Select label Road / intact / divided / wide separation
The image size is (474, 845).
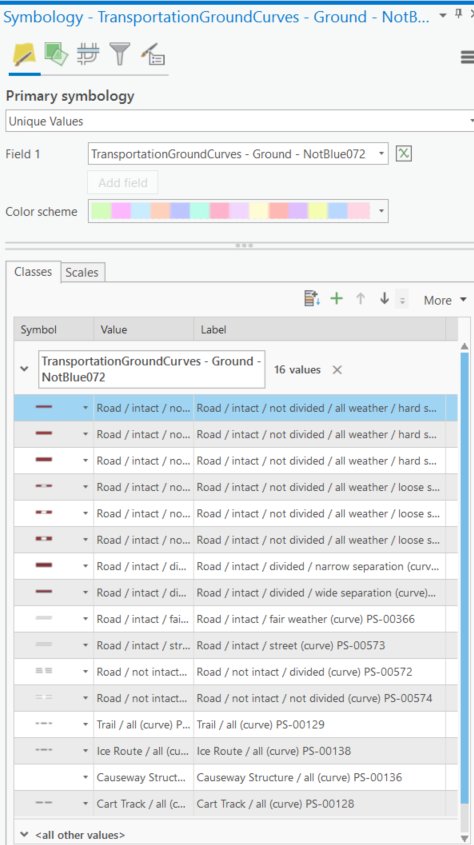318,593
